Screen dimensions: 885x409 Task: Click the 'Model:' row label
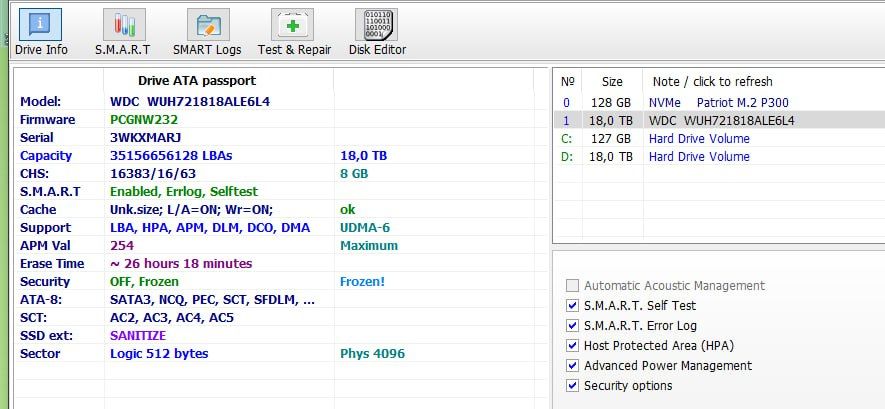tap(40, 102)
